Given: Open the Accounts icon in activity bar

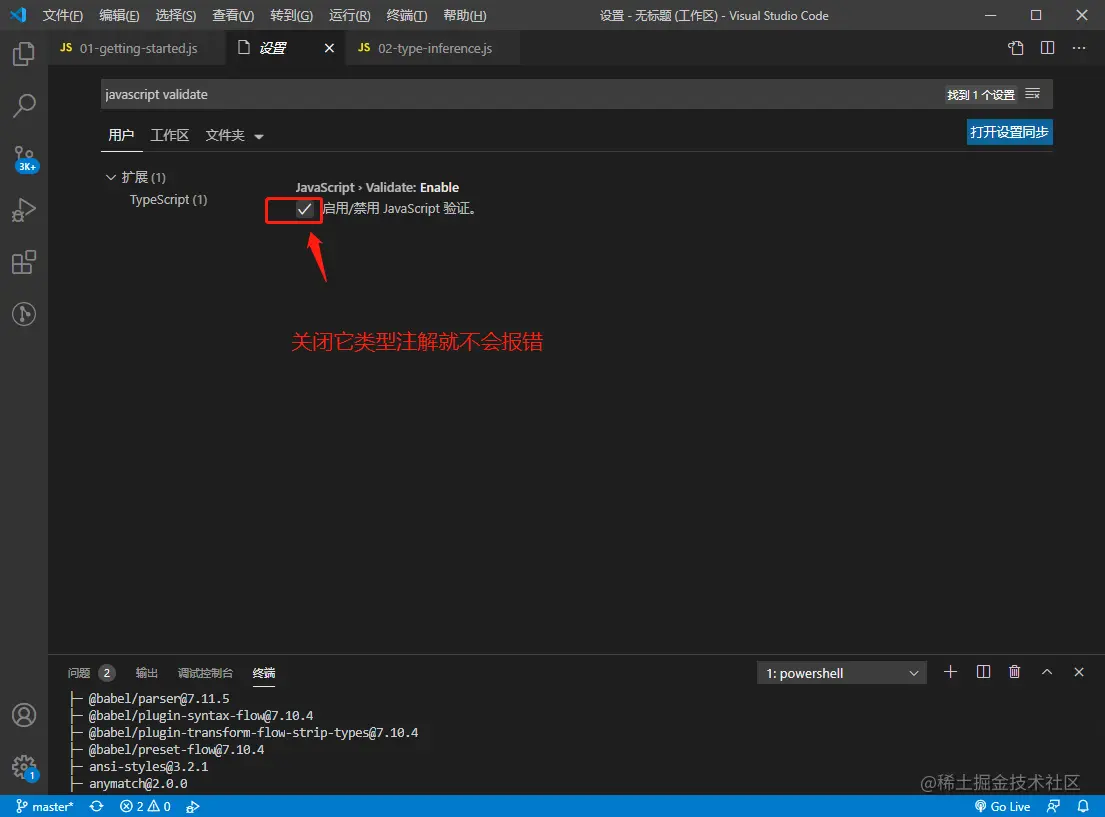Looking at the screenshot, I should point(24,715).
